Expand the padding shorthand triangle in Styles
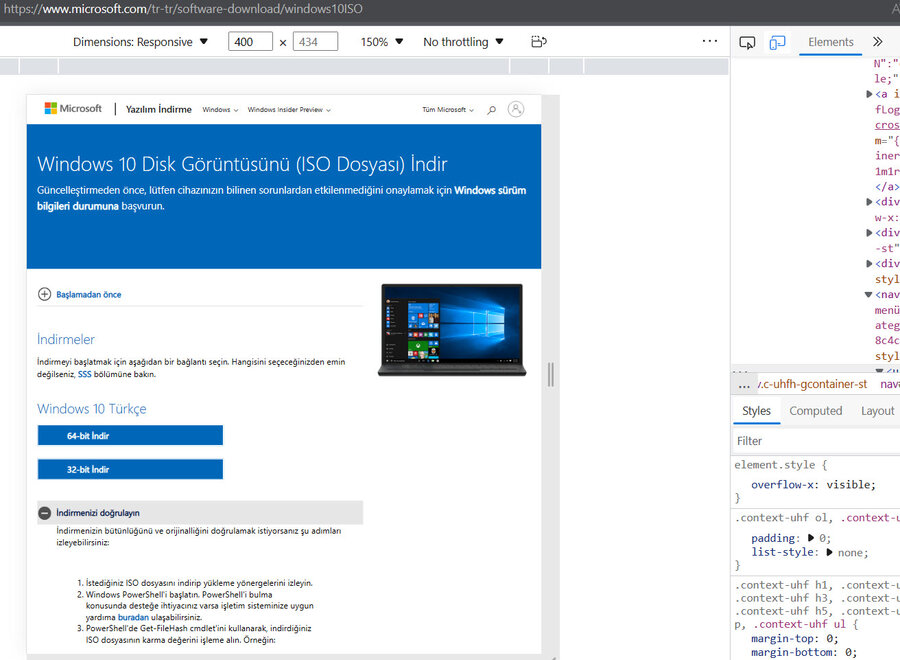The width and height of the screenshot is (900, 660). [x=810, y=538]
